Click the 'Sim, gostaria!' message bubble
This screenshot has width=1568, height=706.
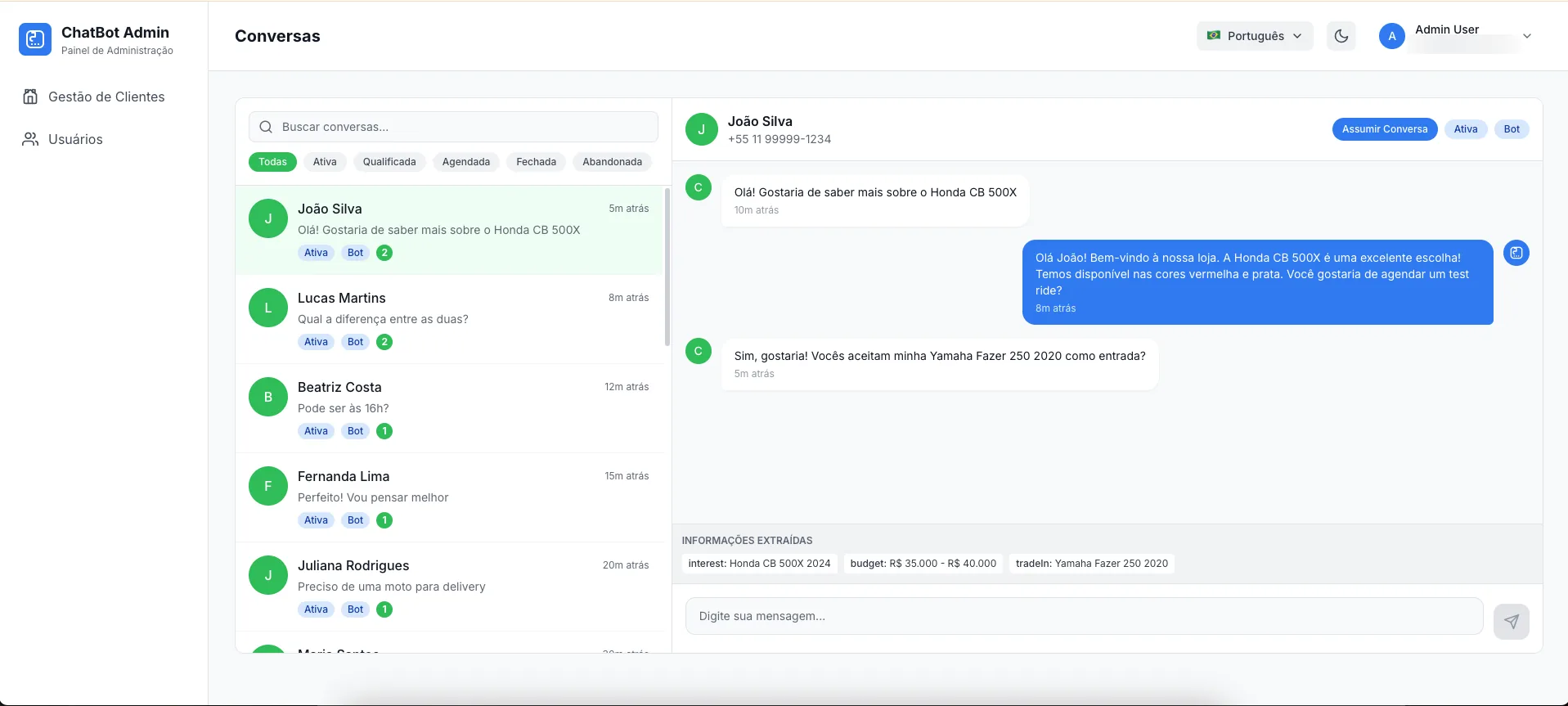(x=940, y=364)
